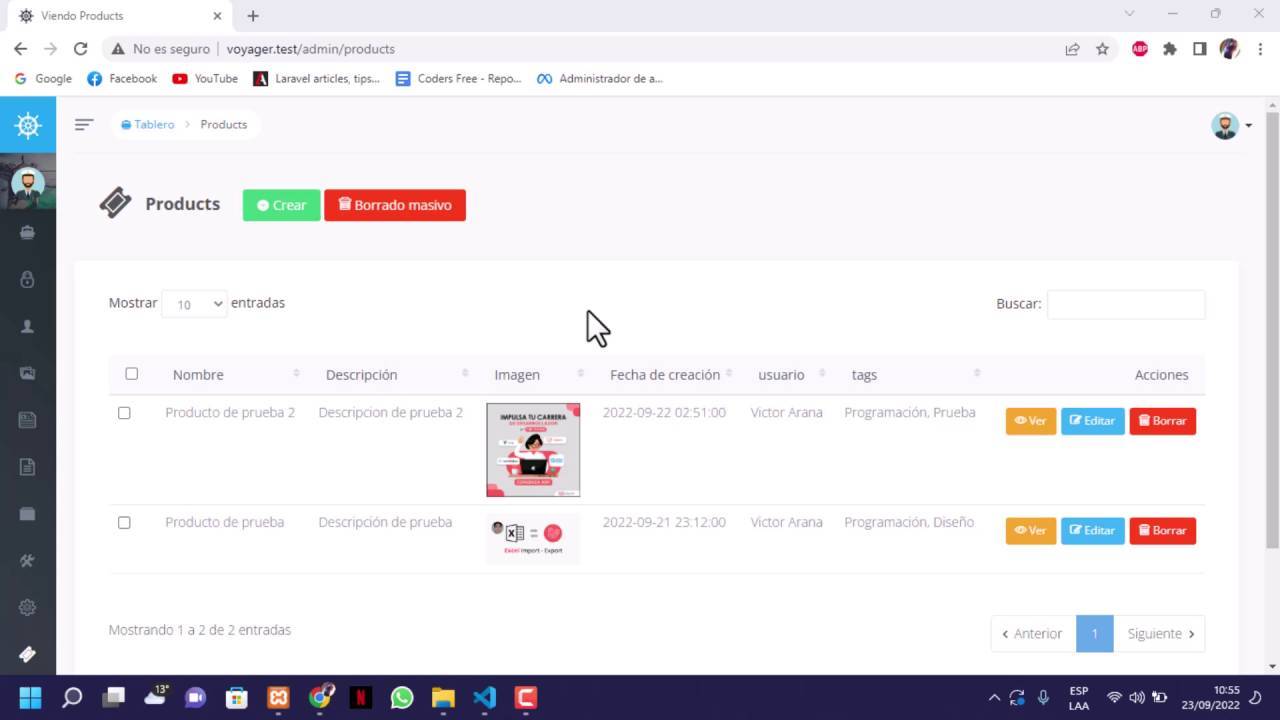Toggle the sidebar hamburger menu
This screenshot has width=1280, height=720.
(x=84, y=124)
